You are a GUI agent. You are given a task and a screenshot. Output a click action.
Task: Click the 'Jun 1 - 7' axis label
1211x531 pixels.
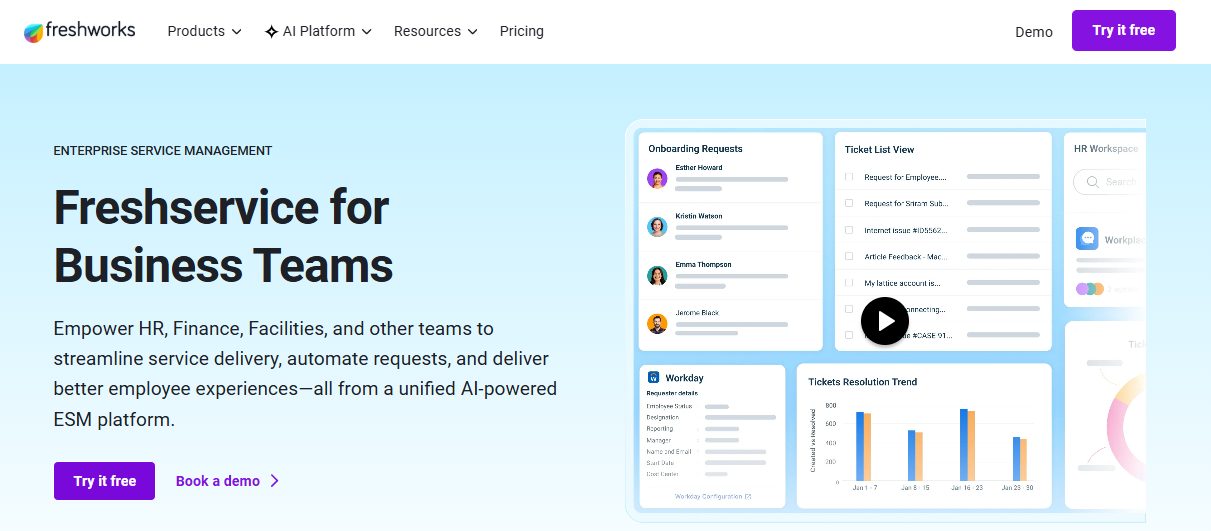tap(864, 488)
